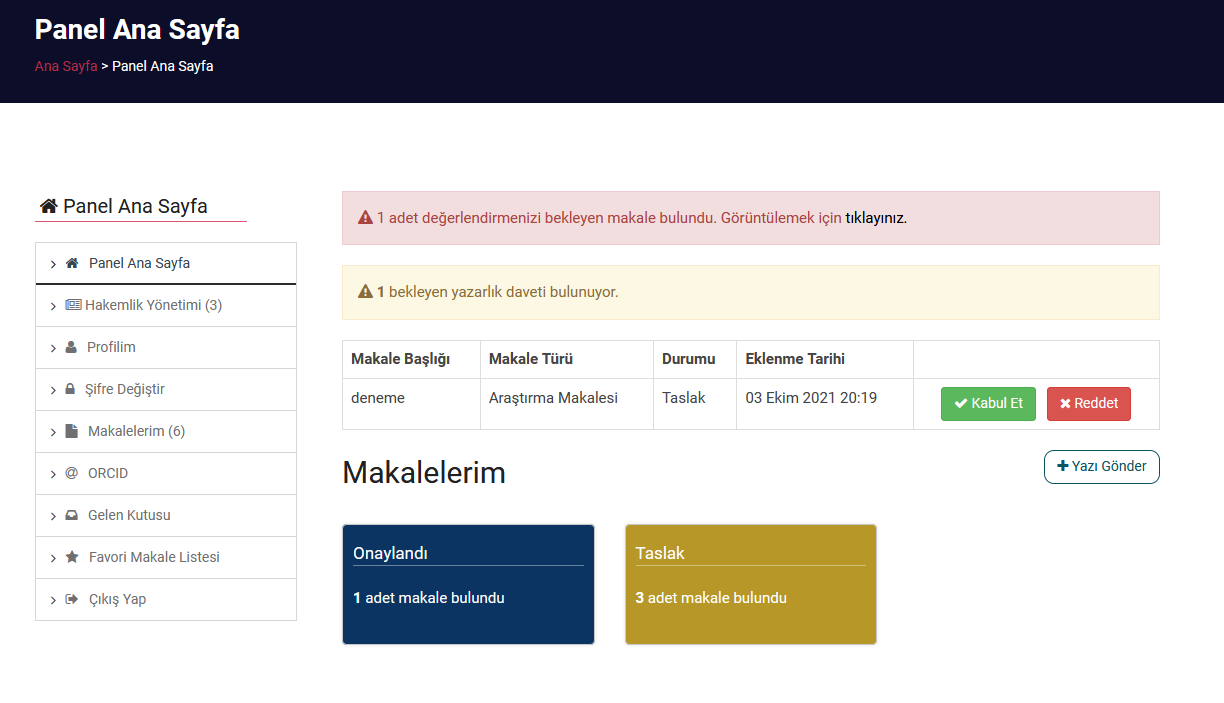The image size is (1224, 703).
Task: Click the newspaper icon for Hakemlik Yönetimi
Action: 73,305
